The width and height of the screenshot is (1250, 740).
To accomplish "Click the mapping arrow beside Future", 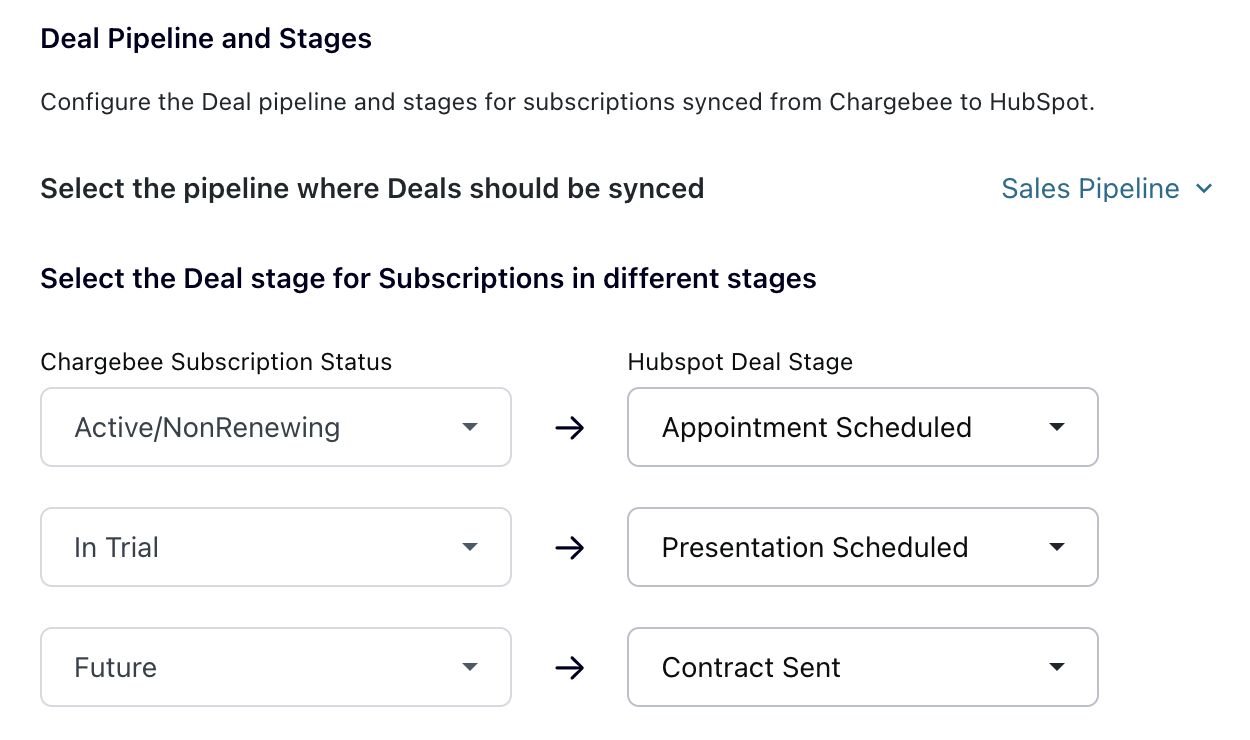I will pyautogui.click(x=569, y=669).
